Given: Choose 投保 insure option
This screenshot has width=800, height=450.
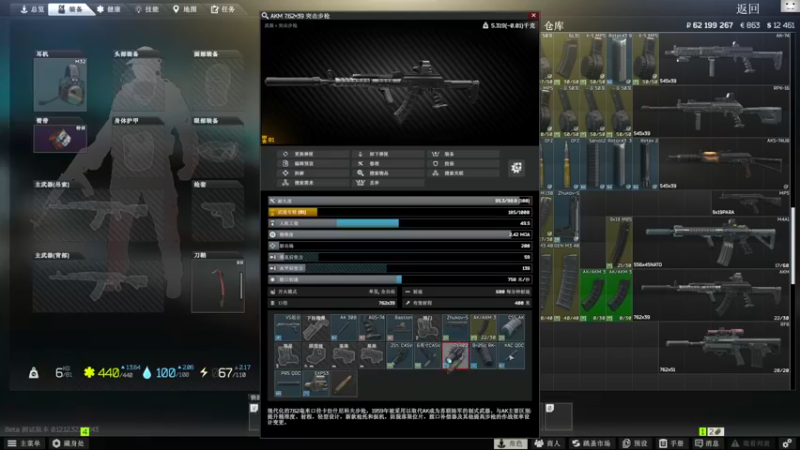Looking at the screenshot, I should click(463, 163).
